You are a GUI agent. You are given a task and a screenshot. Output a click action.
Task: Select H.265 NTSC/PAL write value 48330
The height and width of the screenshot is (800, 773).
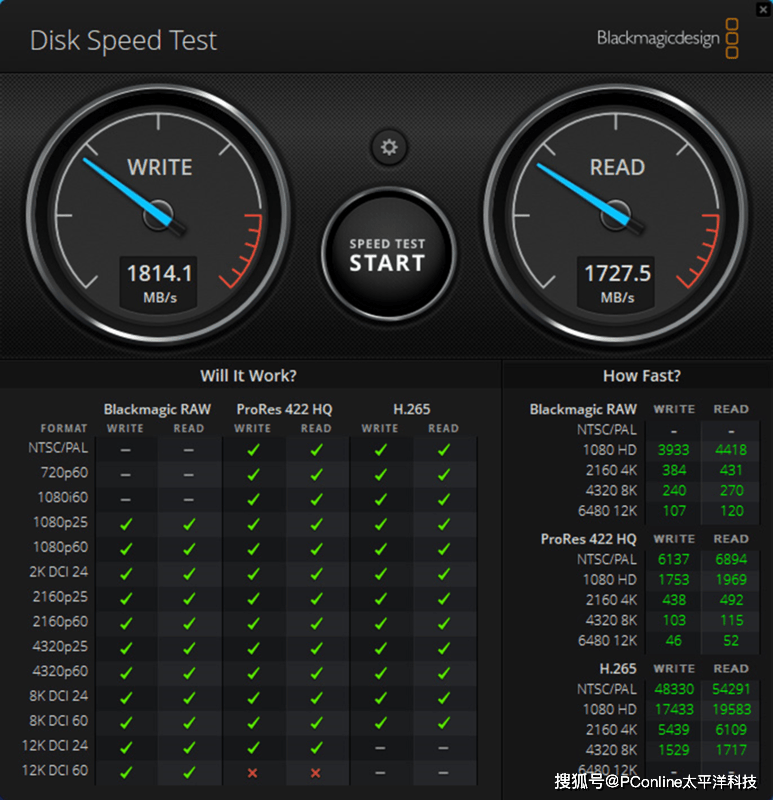click(674, 690)
